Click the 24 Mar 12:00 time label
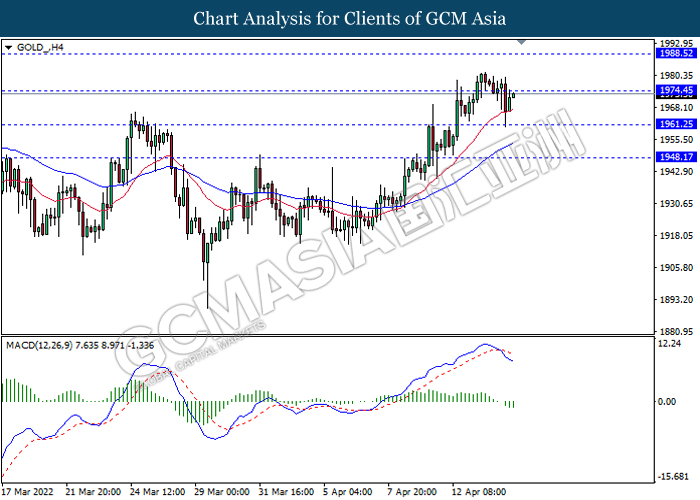This screenshot has width=700, height=500. (x=158, y=492)
